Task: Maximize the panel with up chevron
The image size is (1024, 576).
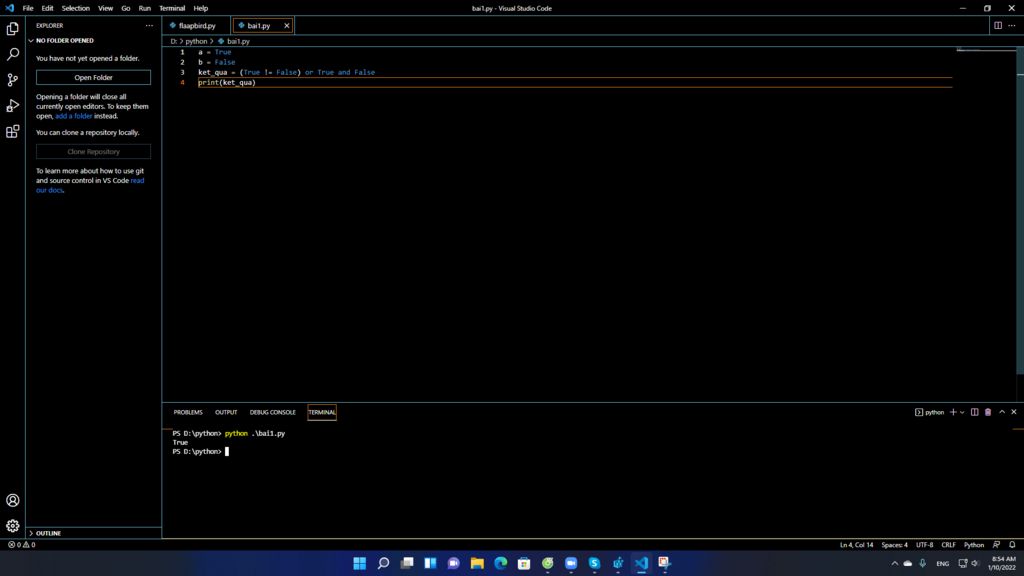Action: click(x=1002, y=412)
